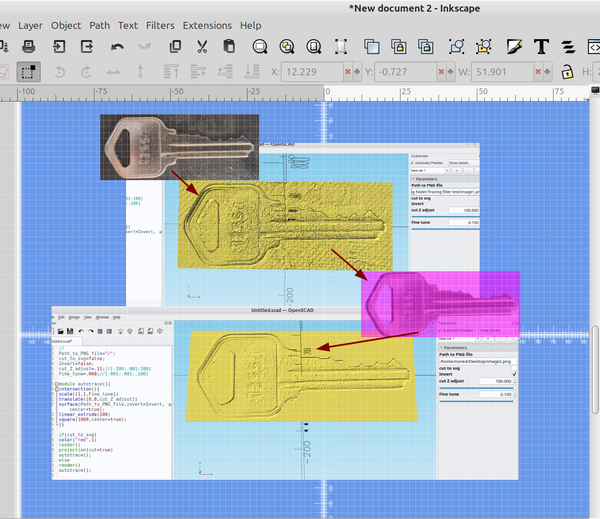Zoom to fit drawing
This screenshot has height=519, width=600.
[287, 47]
